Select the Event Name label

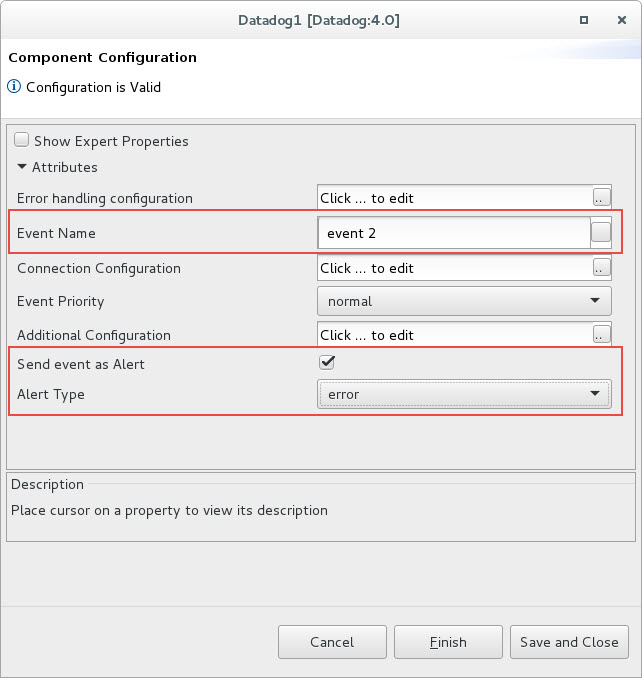pyautogui.click(x=56, y=233)
